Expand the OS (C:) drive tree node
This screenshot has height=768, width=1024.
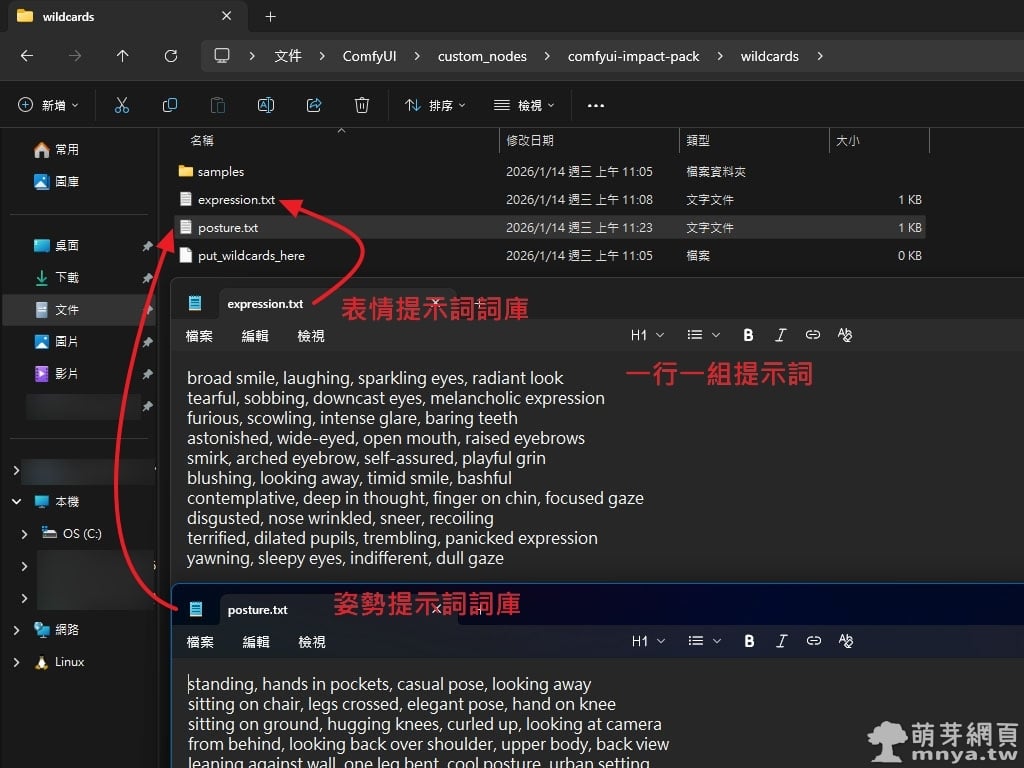click(x=24, y=534)
